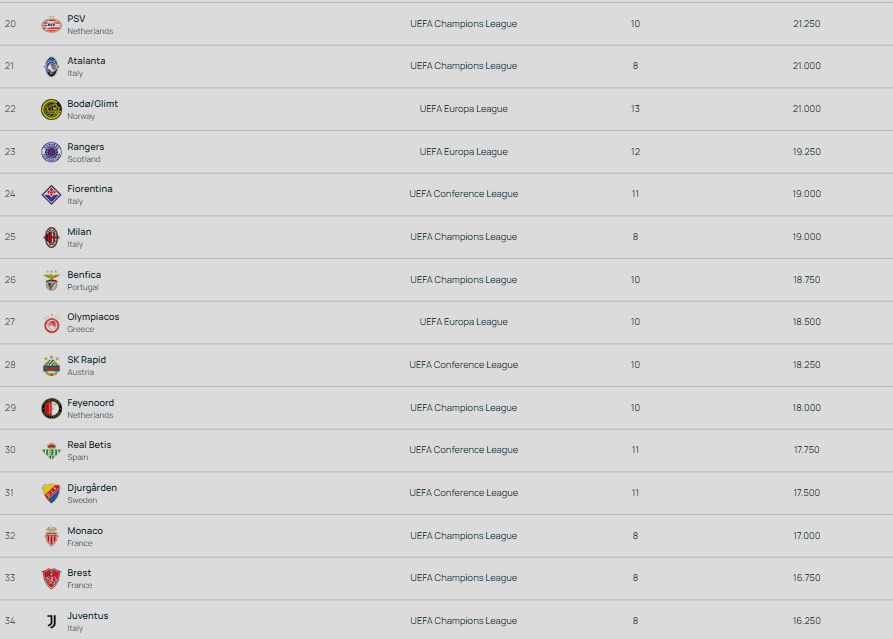The width and height of the screenshot is (893, 639).
Task: Select the Bodø/Glimt yellow crest
Action: (51, 109)
